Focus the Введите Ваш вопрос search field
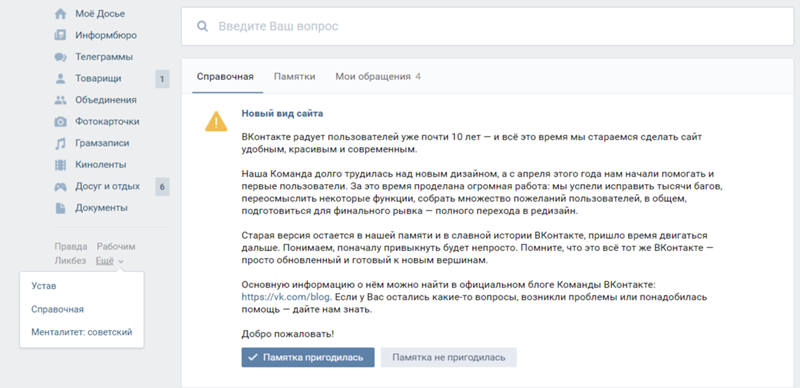Viewport: 800px width, 388px height. (487, 26)
